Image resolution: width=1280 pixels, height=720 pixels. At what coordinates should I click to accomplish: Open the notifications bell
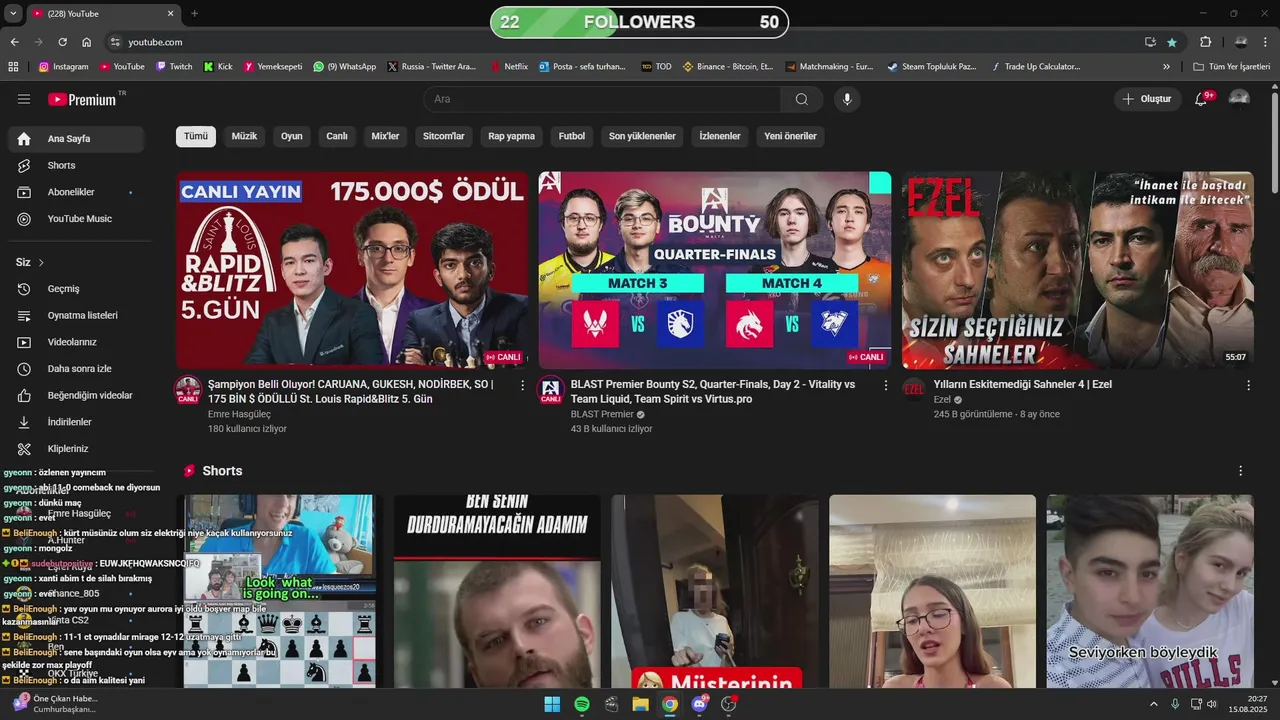1201,99
